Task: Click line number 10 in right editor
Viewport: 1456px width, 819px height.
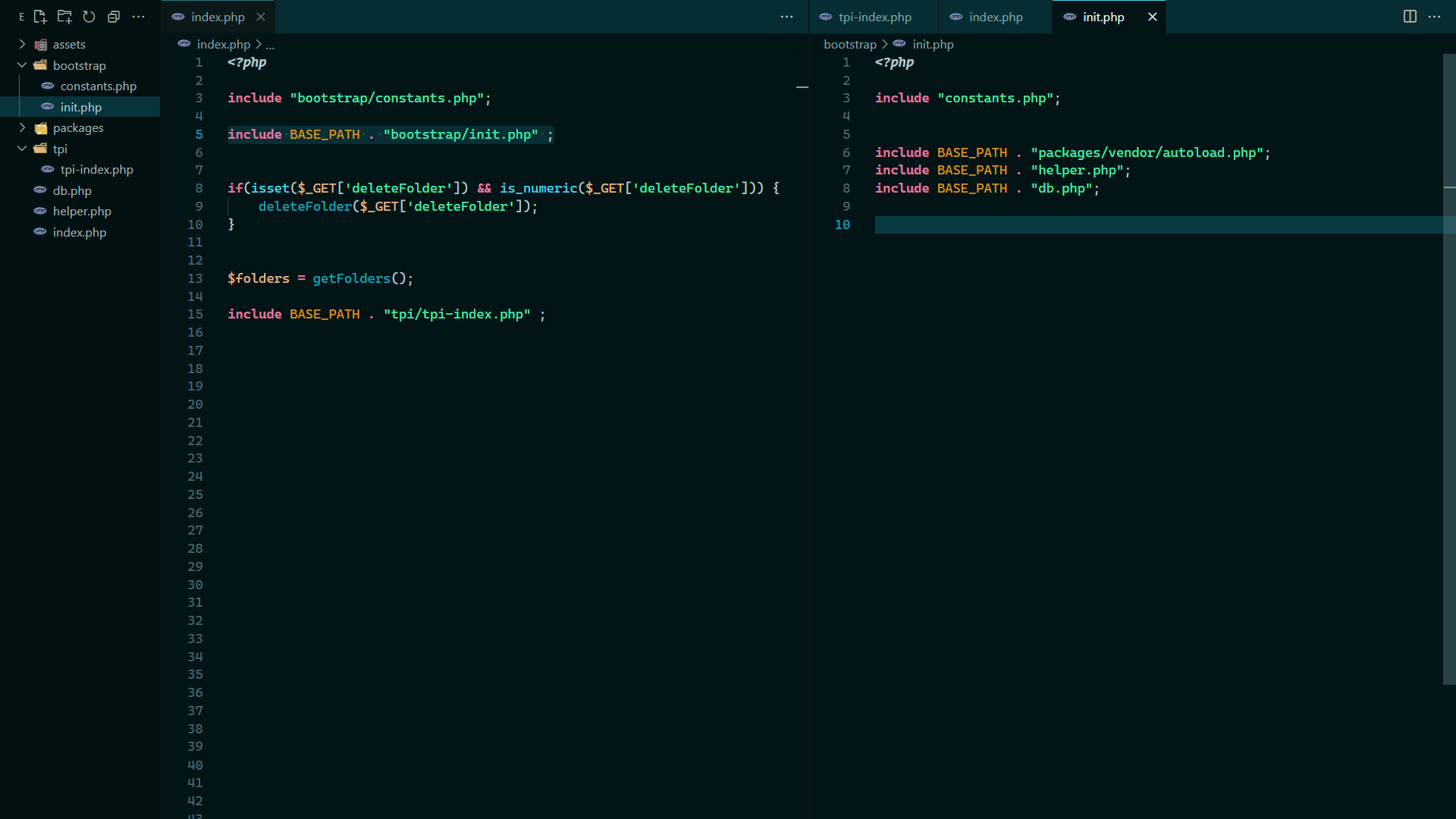Action: pyautogui.click(x=843, y=224)
